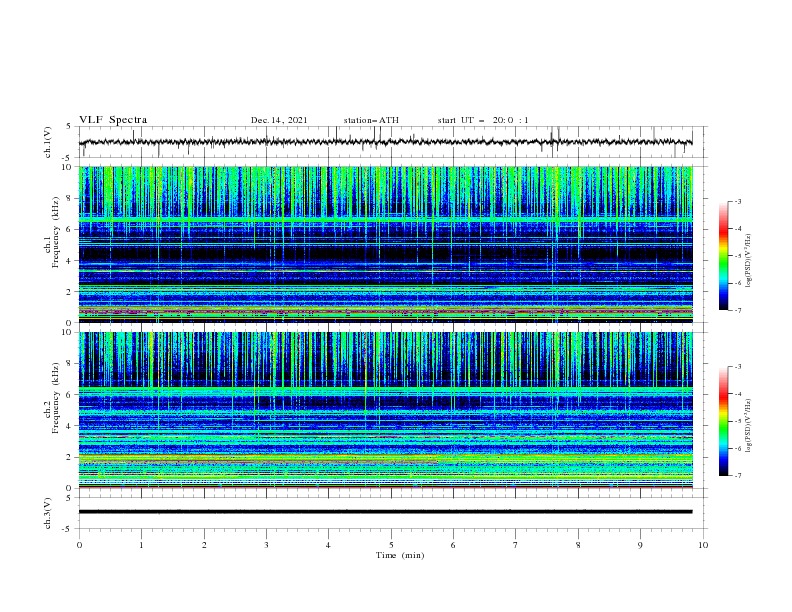Screen dimensions: 792x612
Task: Click the "station=ATH" label
Action: click(x=371, y=120)
